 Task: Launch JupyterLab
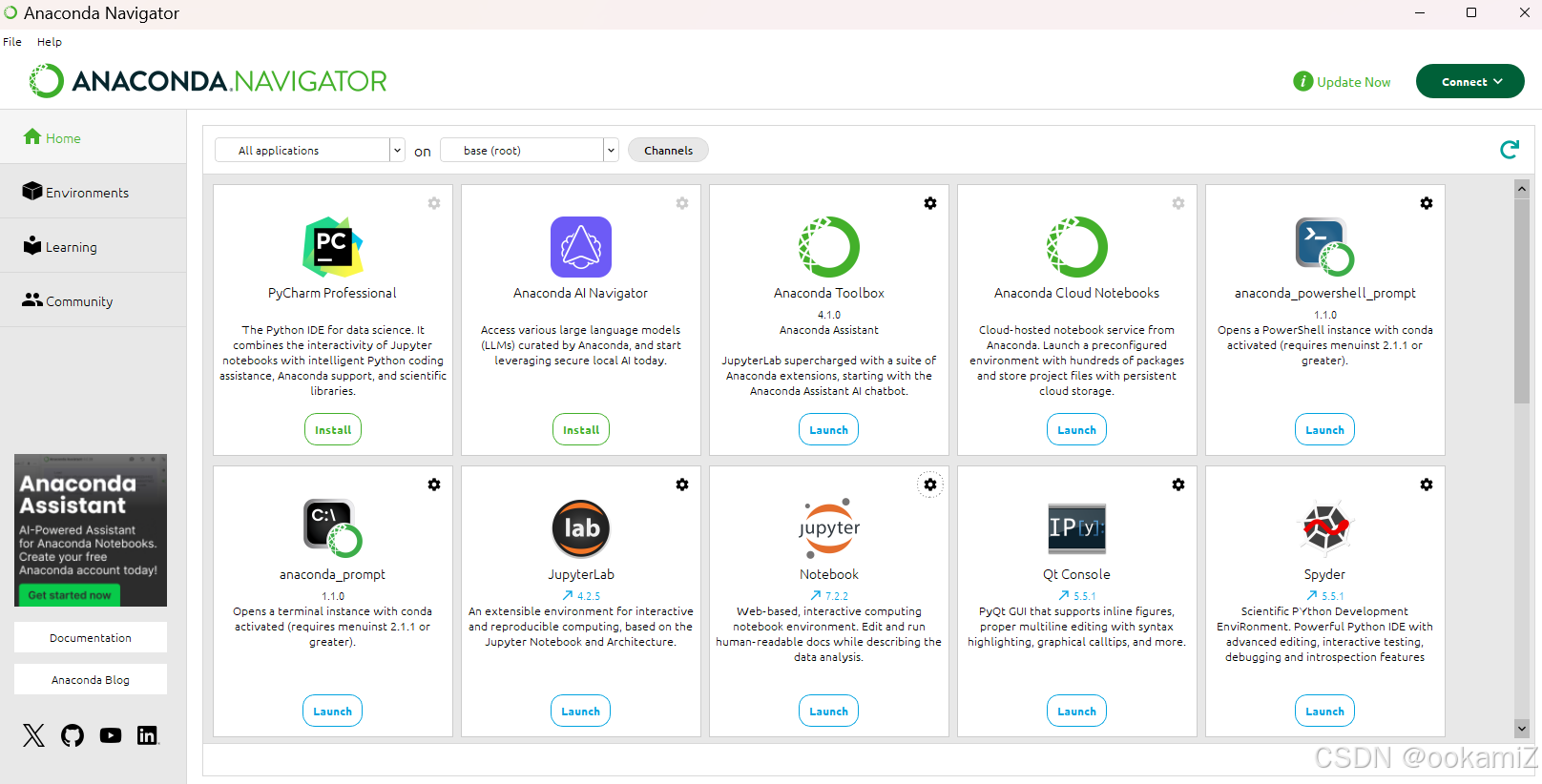click(x=581, y=712)
